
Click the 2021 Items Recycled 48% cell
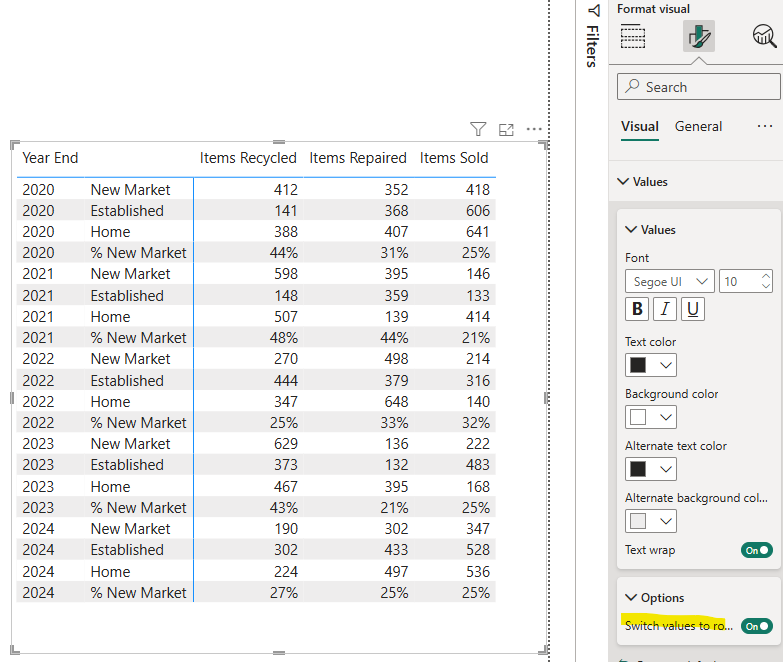[x=284, y=337]
